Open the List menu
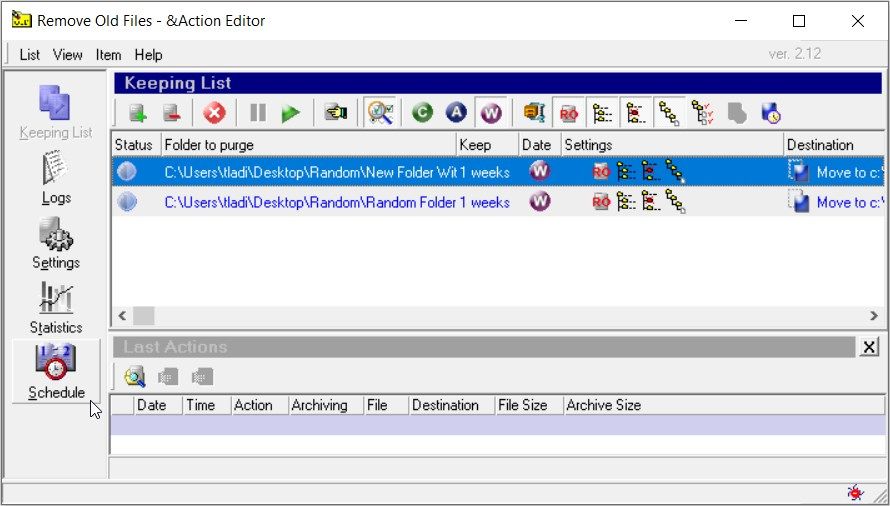890x506 pixels. [30, 55]
